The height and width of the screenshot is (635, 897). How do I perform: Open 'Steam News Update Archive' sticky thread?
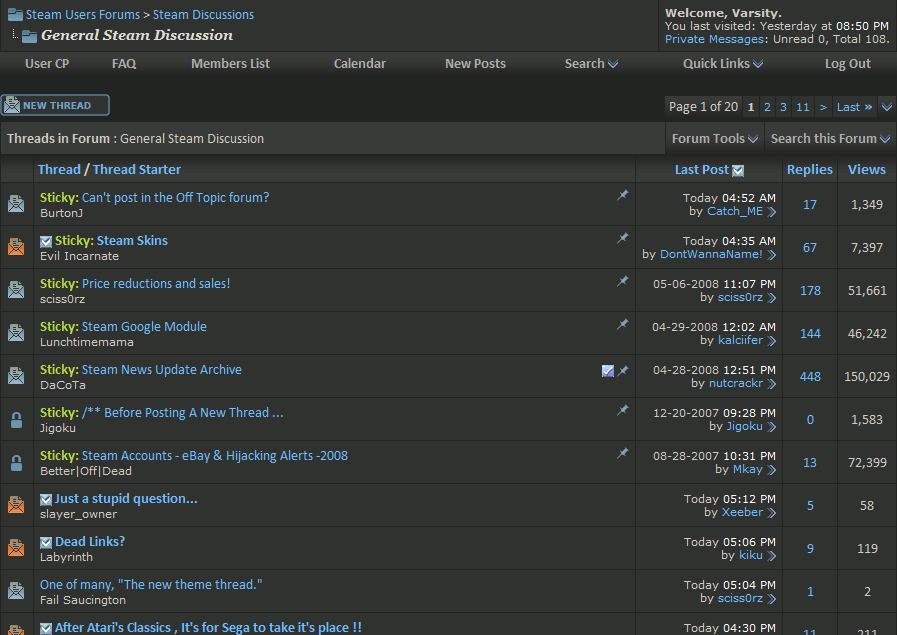161,370
